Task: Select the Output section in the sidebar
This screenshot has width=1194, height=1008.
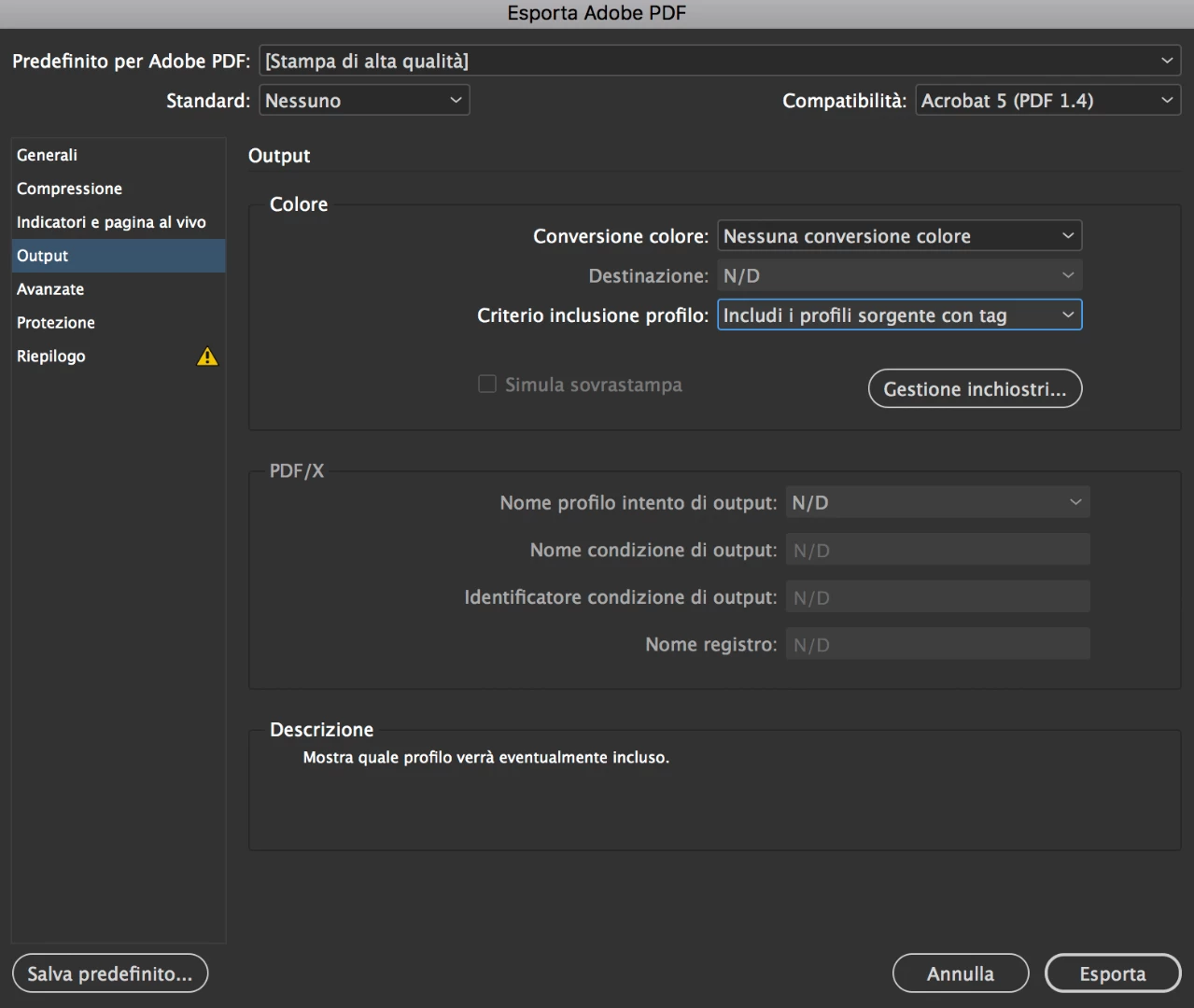Action: [119, 256]
